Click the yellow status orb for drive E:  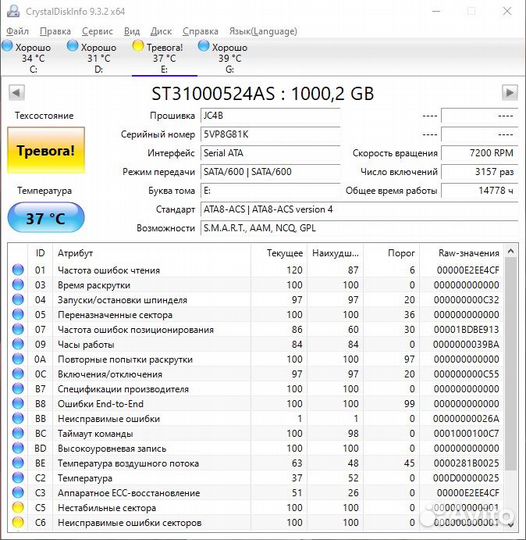tap(138, 46)
